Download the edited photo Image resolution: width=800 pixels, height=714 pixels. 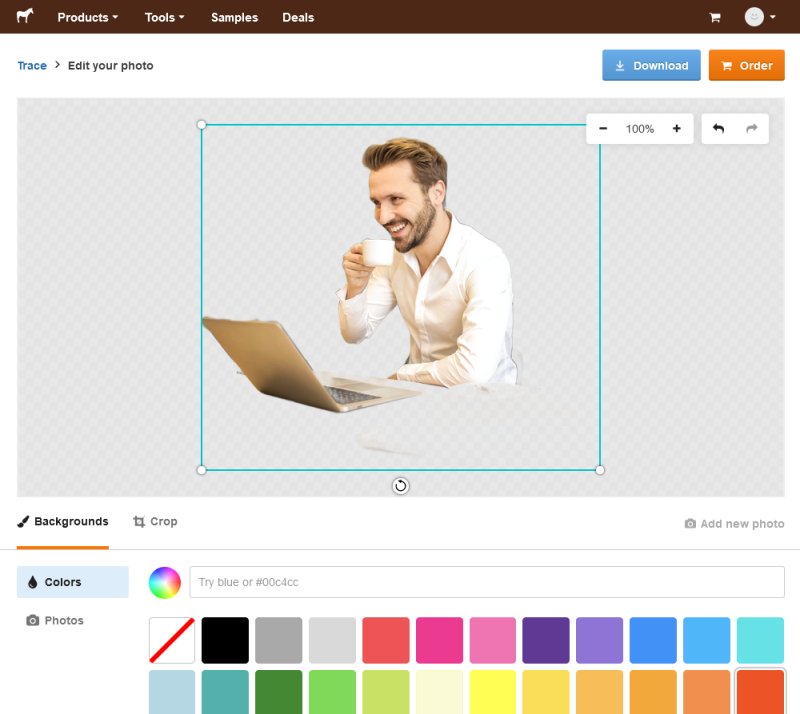click(x=651, y=65)
